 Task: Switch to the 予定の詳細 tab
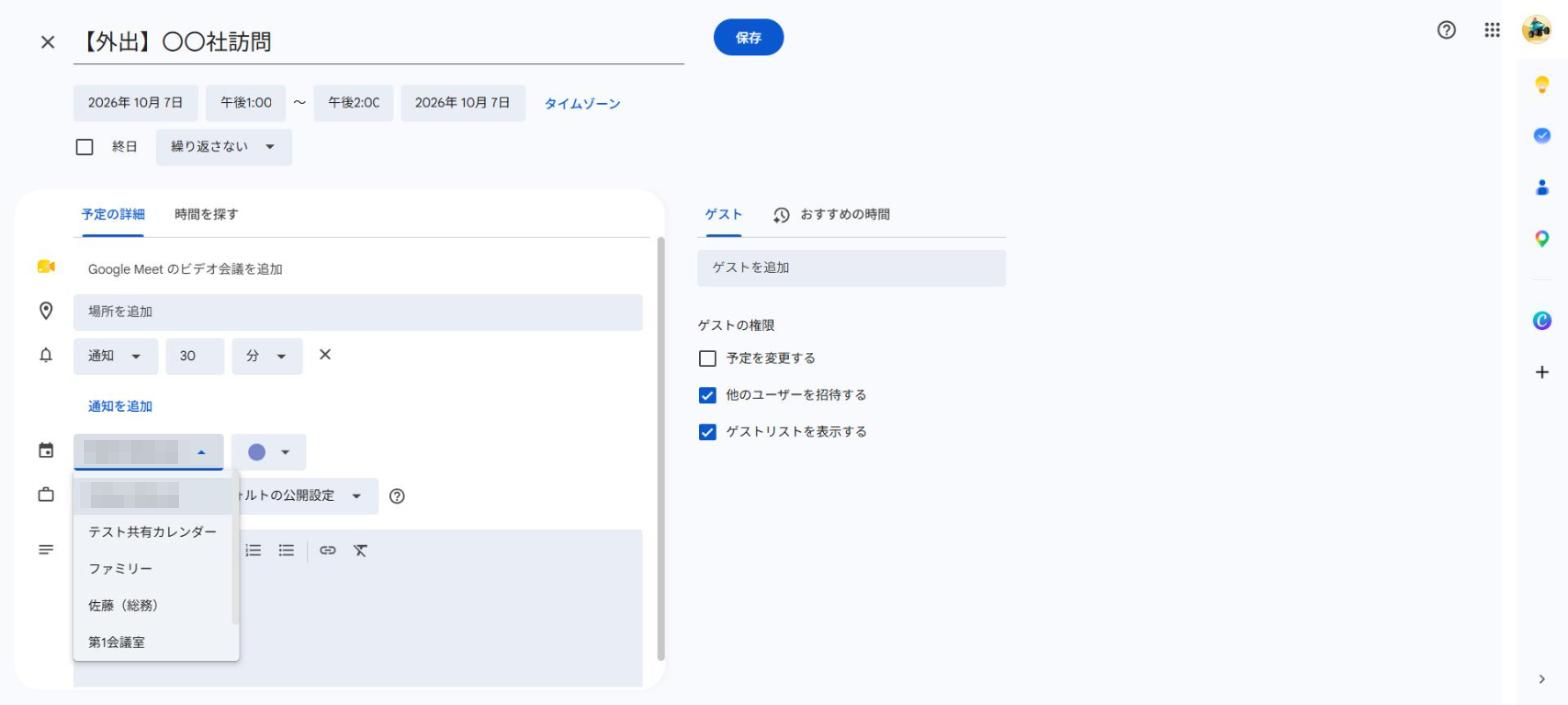(113, 214)
